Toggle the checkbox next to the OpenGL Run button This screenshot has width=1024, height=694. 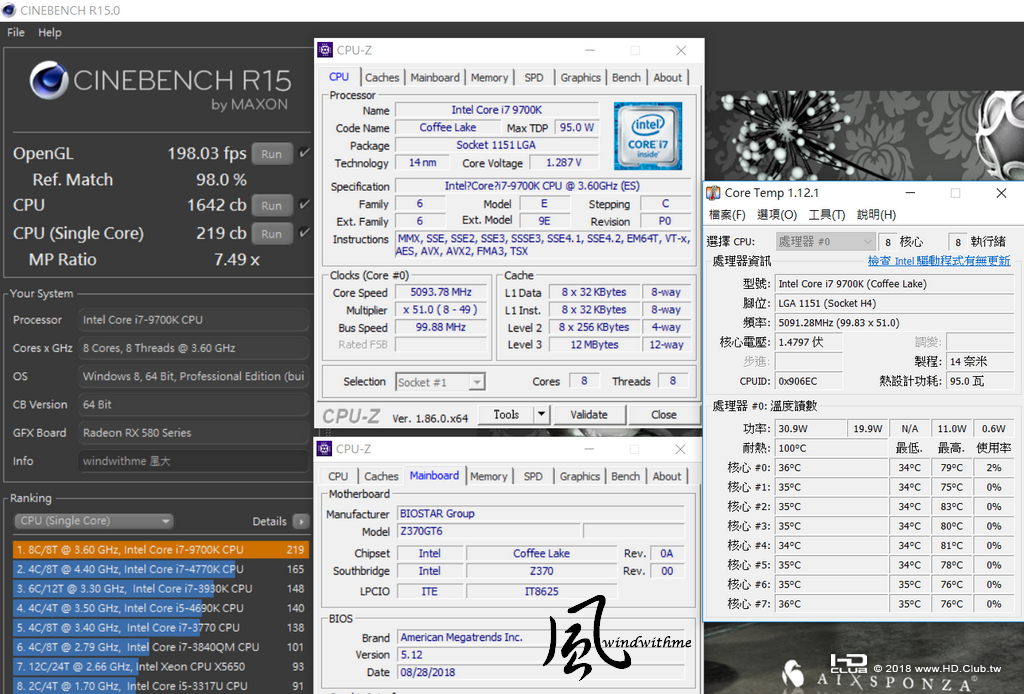point(304,154)
